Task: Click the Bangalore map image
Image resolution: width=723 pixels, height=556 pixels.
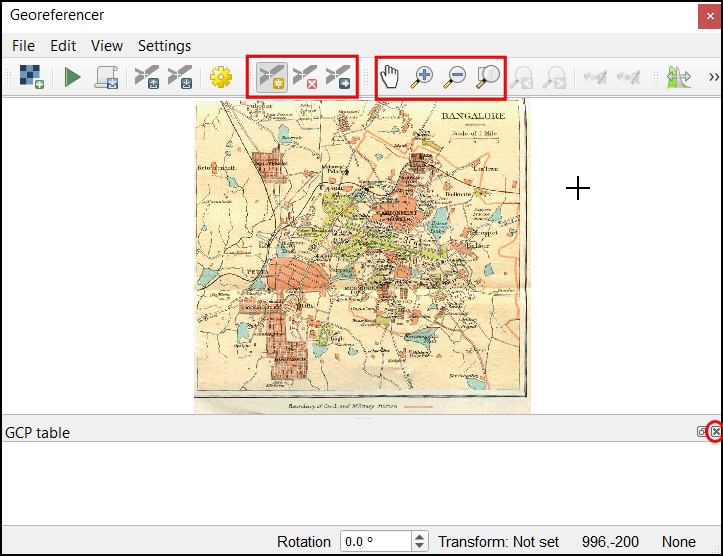Action: pos(362,257)
